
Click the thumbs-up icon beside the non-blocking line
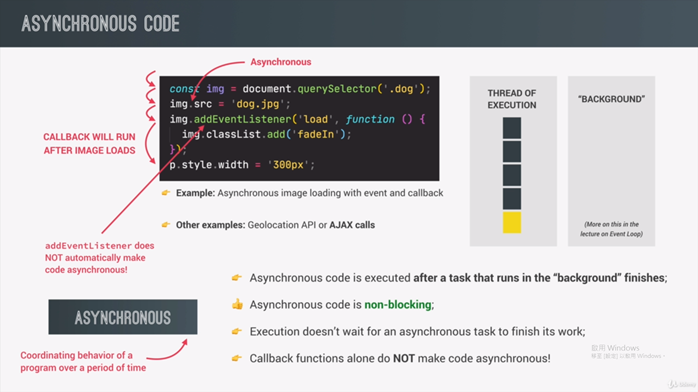click(237, 304)
